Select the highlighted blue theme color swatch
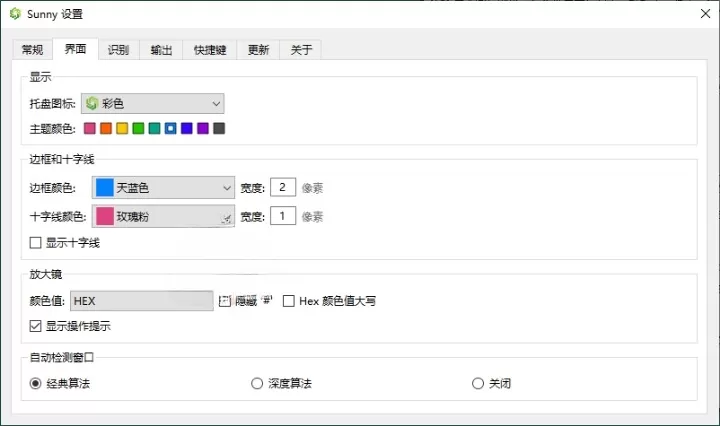Viewport: 720px width, 426px height. coord(170,129)
